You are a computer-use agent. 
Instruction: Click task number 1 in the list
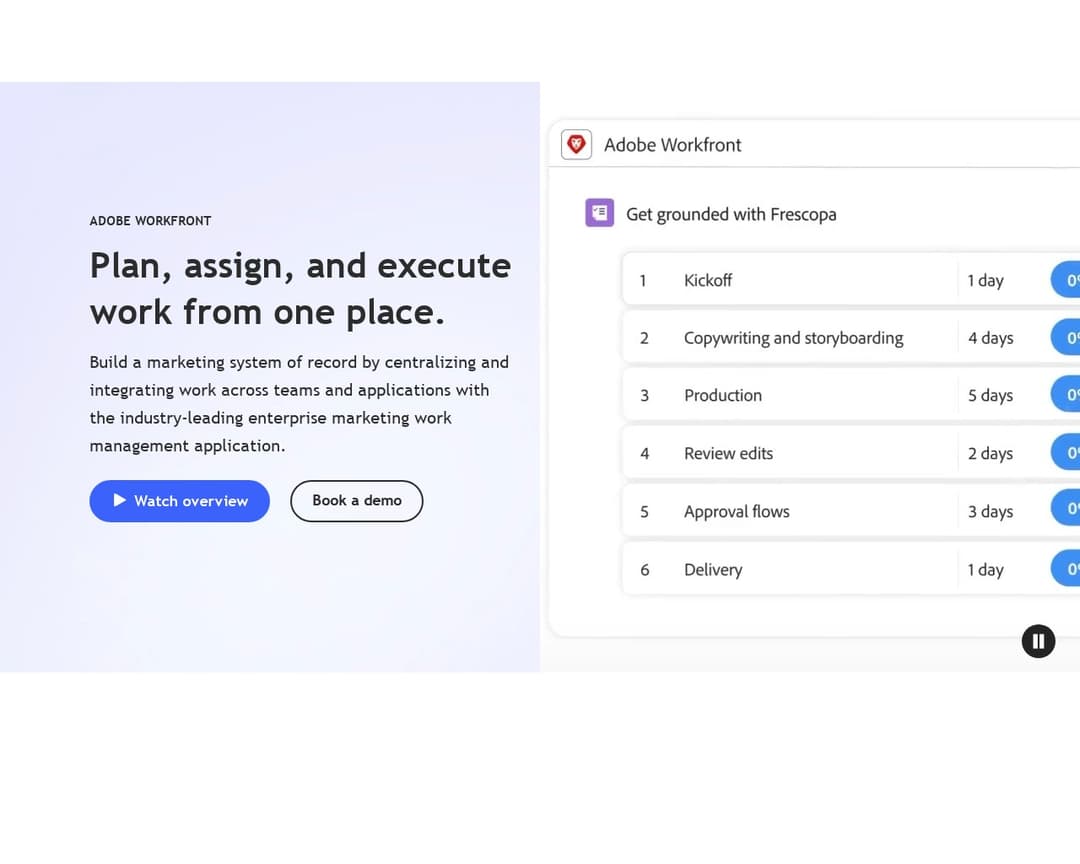tap(643, 280)
